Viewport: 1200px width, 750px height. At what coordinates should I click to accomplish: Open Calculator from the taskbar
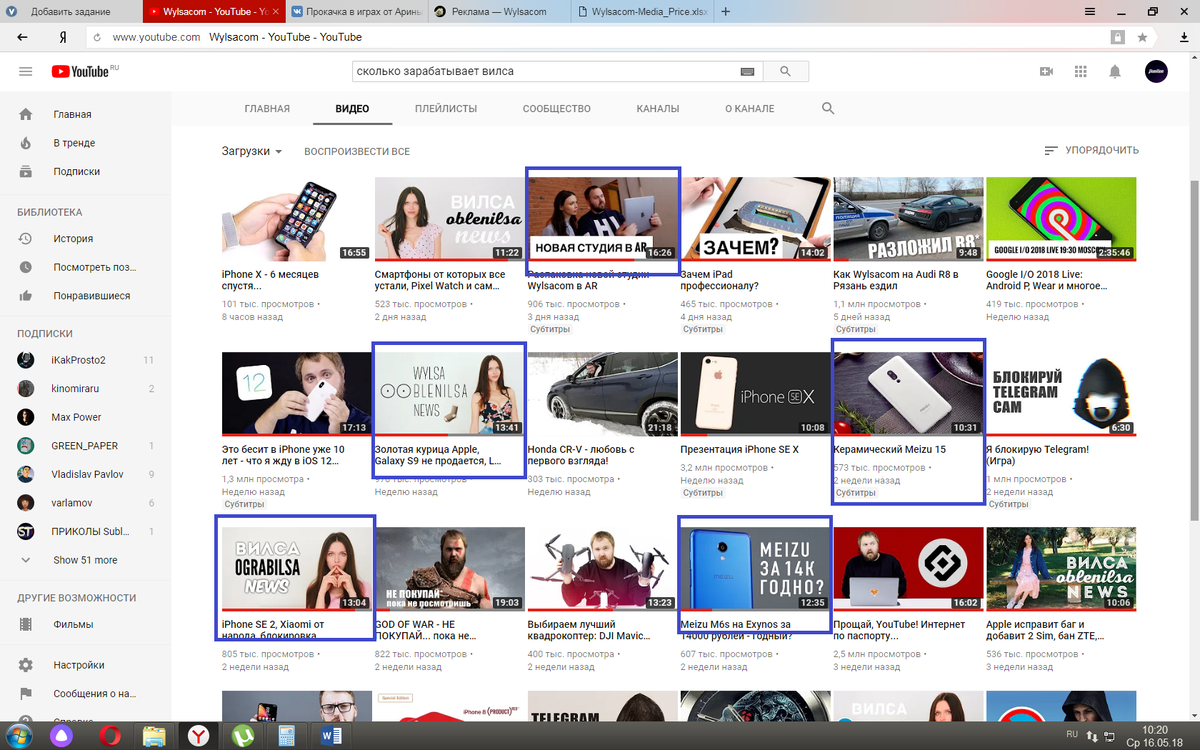(x=287, y=736)
